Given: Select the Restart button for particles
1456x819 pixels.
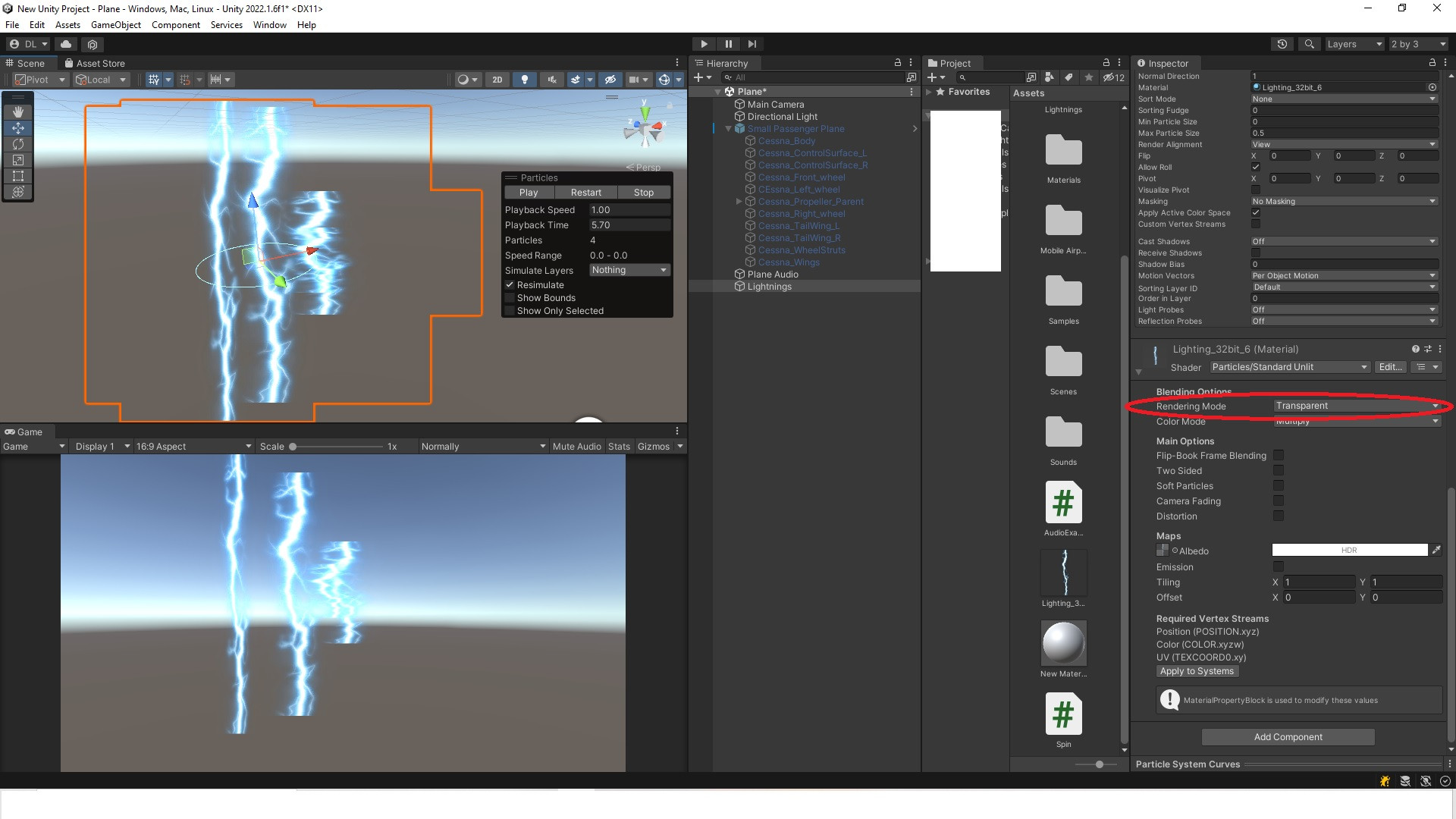Looking at the screenshot, I should click(584, 192).
